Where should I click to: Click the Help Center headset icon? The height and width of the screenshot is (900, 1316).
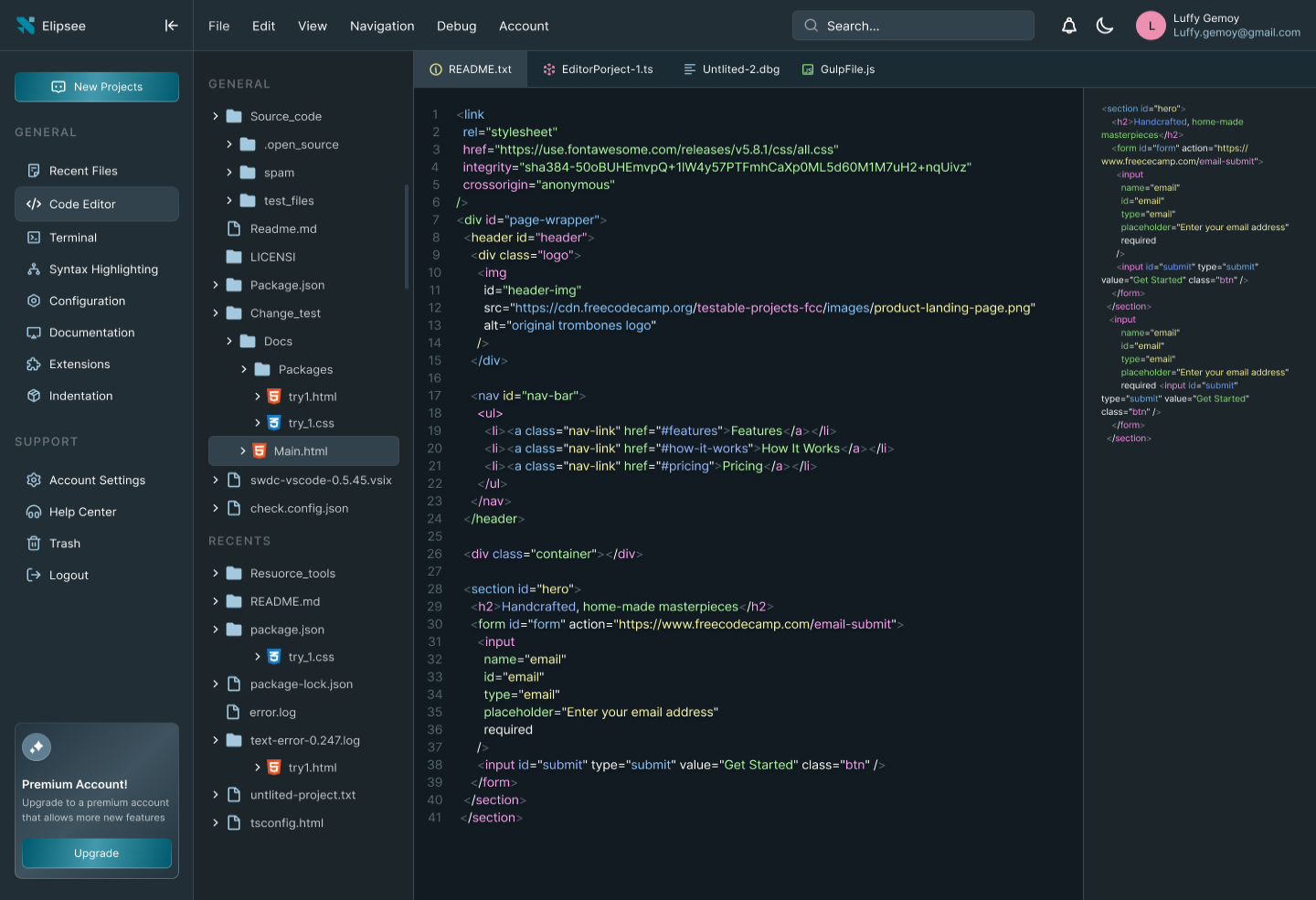pyautogui.click(x=34, y=513)
